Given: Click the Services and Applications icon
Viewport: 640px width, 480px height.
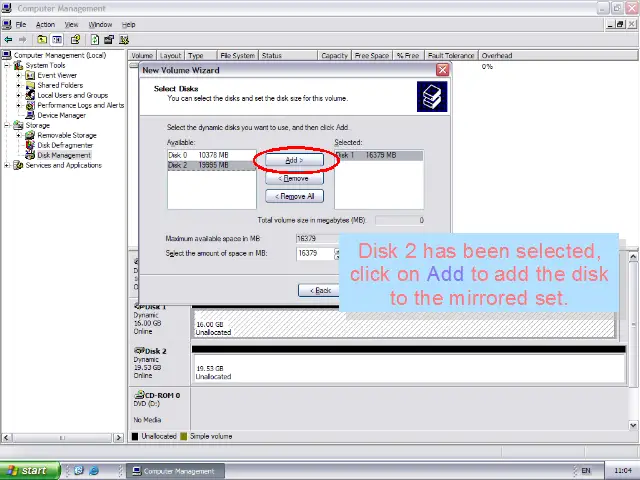Looking at the screenshot, I should (x=18, y=165).
